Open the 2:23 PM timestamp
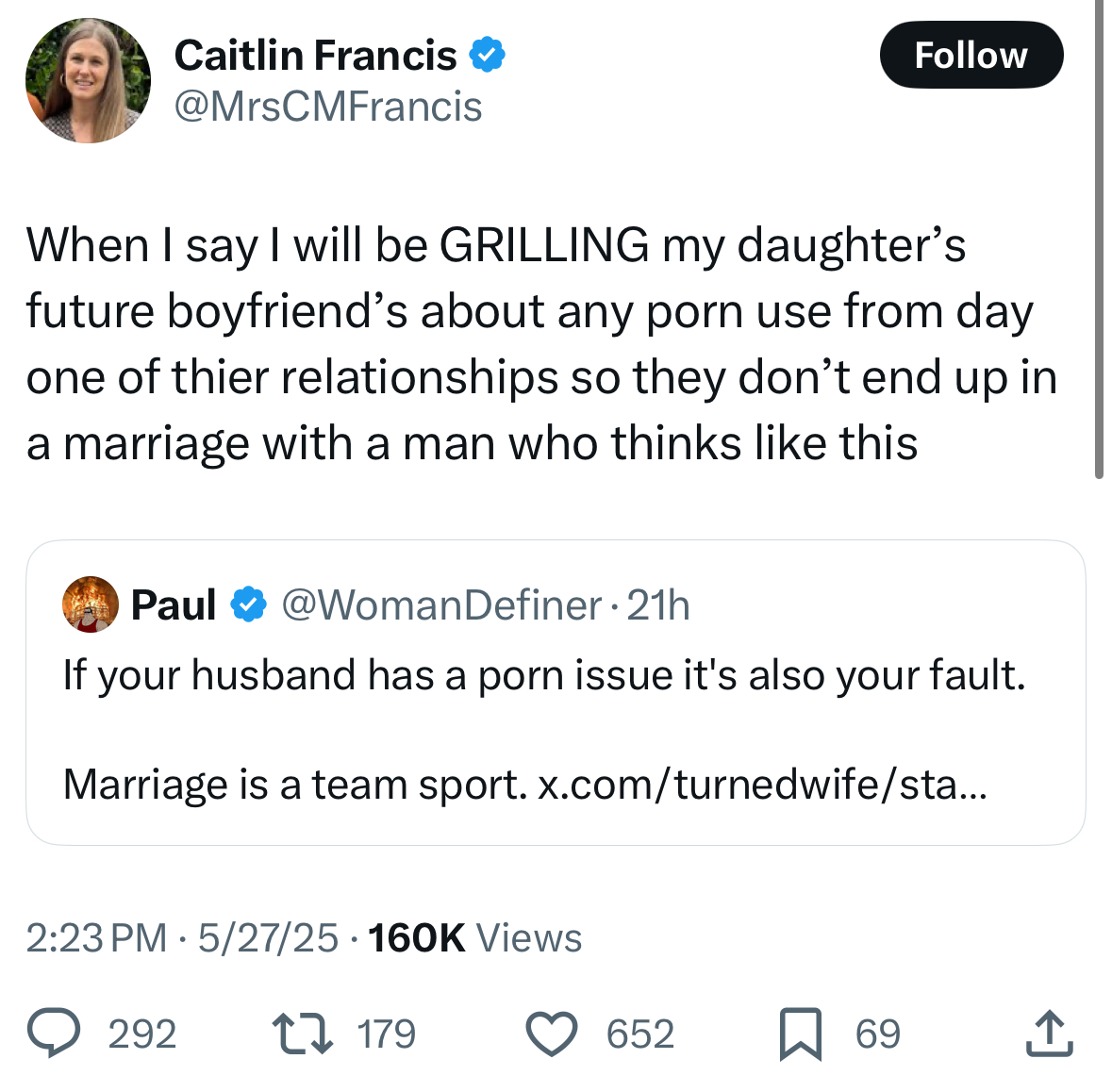1112x1092 pixels. coord(96,937)
